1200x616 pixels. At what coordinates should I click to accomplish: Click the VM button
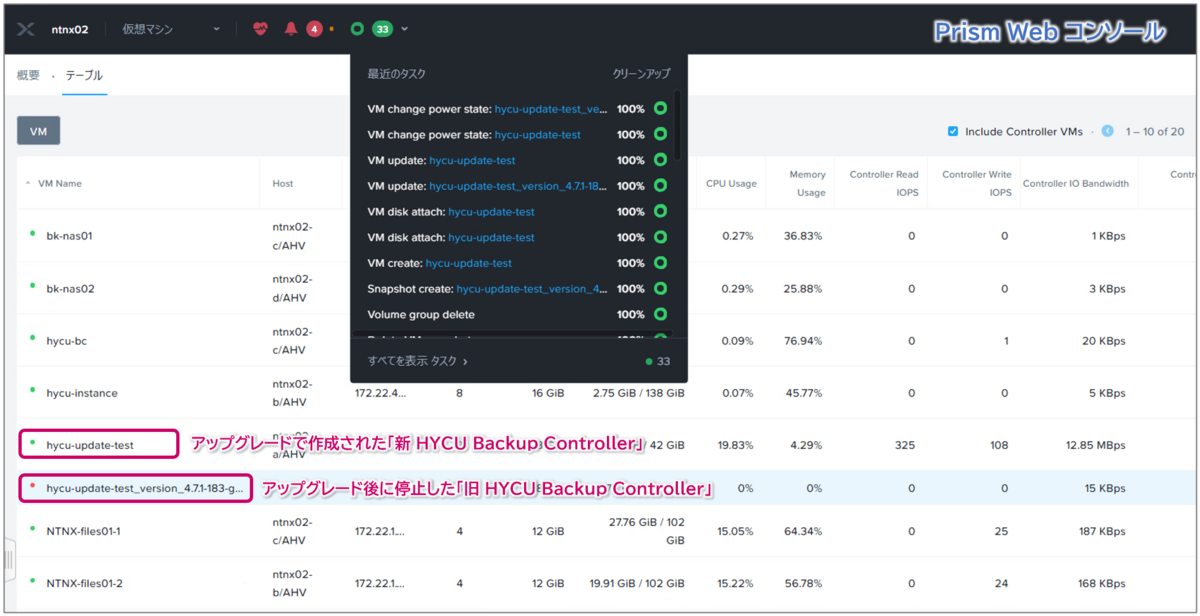(x=38, y=131)
